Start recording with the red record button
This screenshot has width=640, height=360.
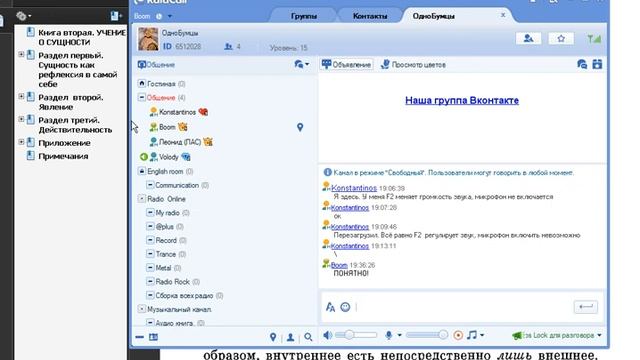pyautogui.click(x=458, y=335)
